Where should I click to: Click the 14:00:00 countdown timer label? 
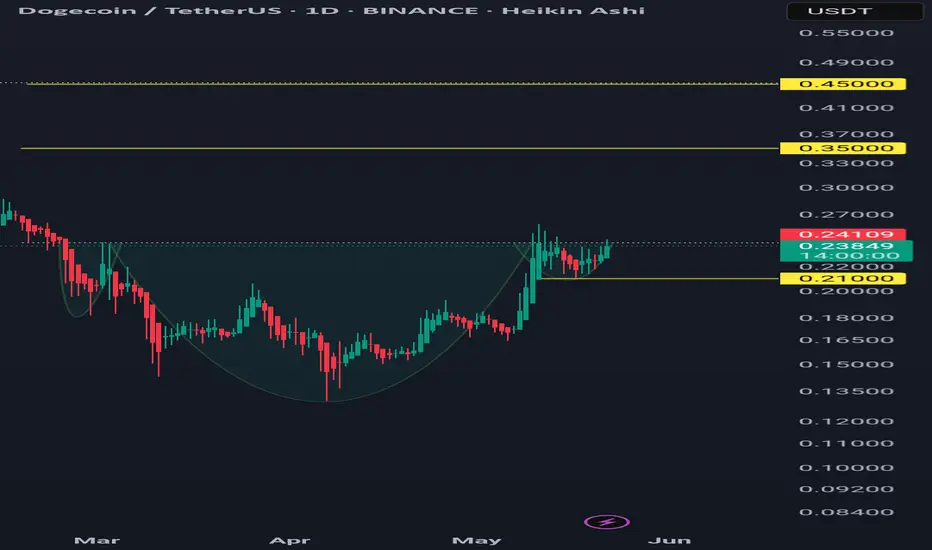[x=849, y=256]
